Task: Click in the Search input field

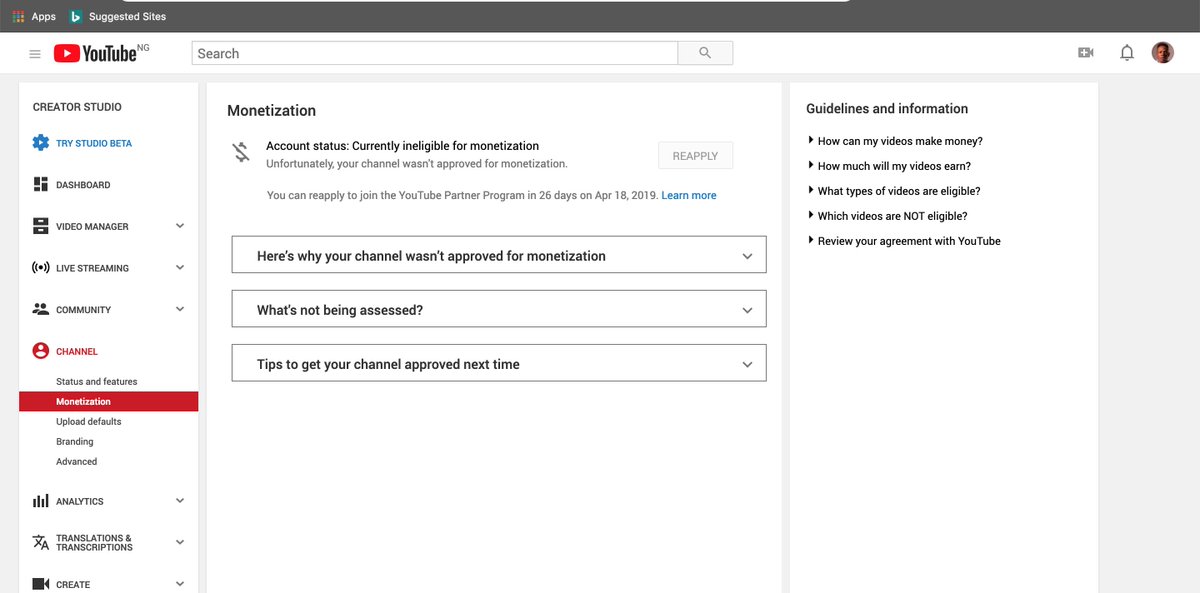Action: [435, 53]
